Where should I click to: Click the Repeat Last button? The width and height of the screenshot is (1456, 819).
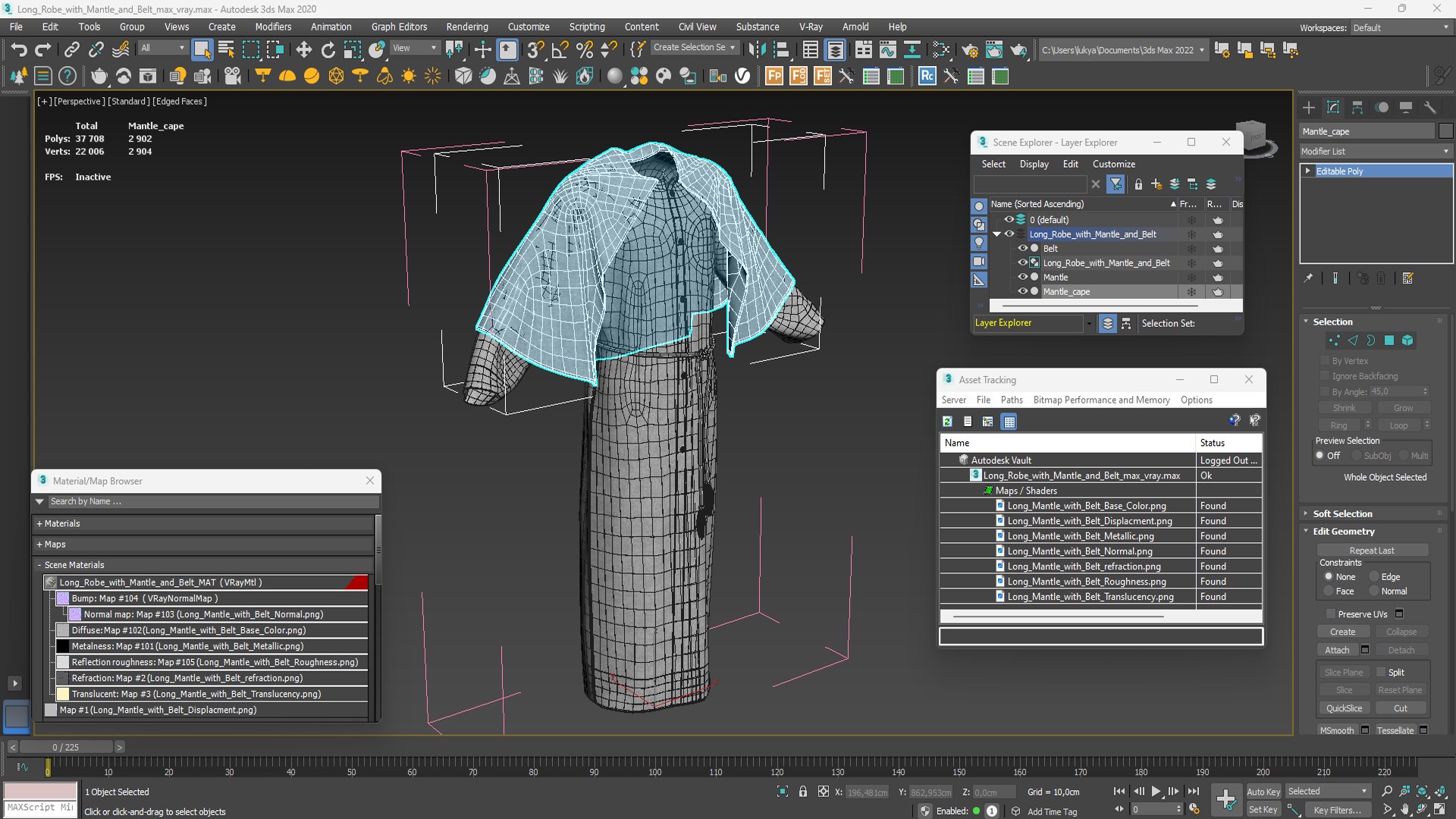click(x=1372, y=551)
